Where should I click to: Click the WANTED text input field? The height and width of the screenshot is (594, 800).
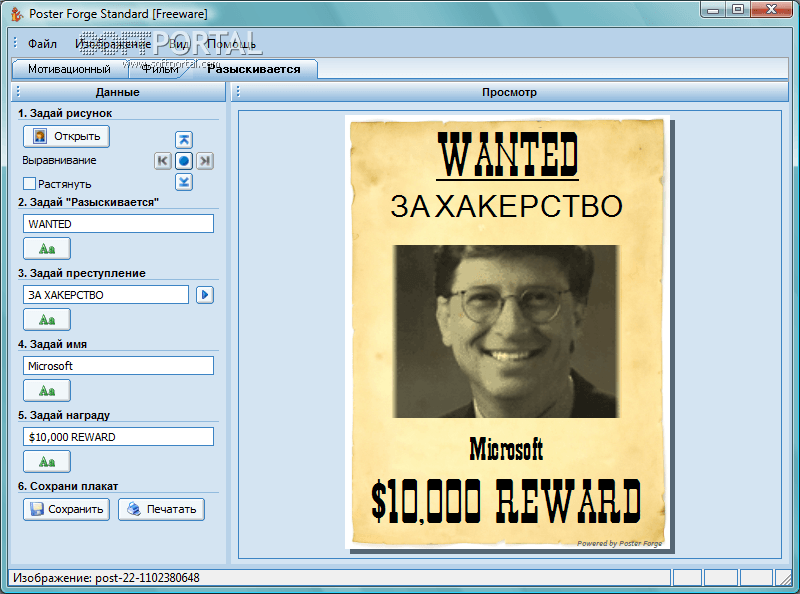pyautogui.click(x=118, y=224)
